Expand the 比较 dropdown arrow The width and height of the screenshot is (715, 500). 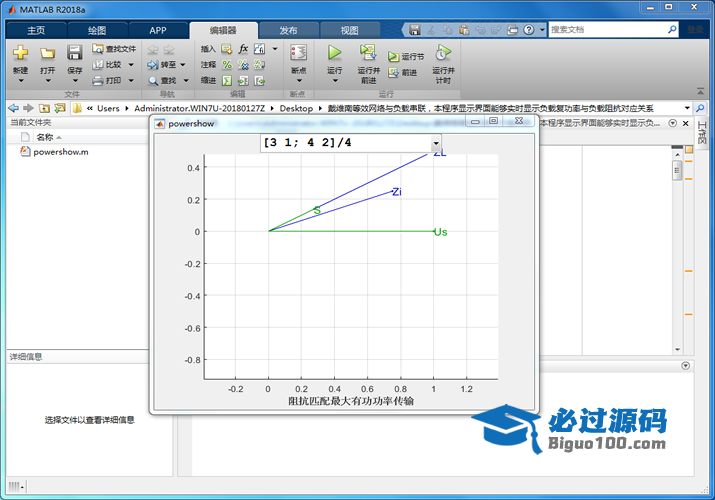pos(131,65)
